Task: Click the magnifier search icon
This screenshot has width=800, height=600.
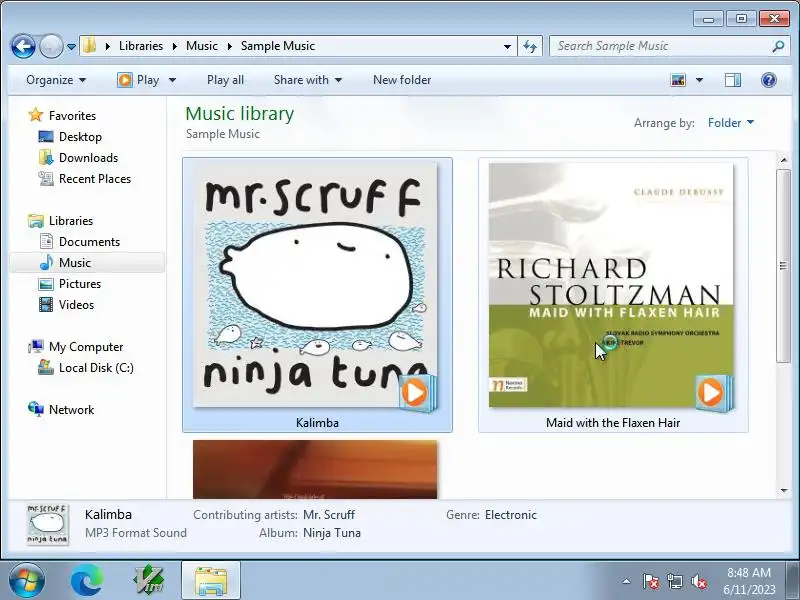Action: (x=778, y=46)
